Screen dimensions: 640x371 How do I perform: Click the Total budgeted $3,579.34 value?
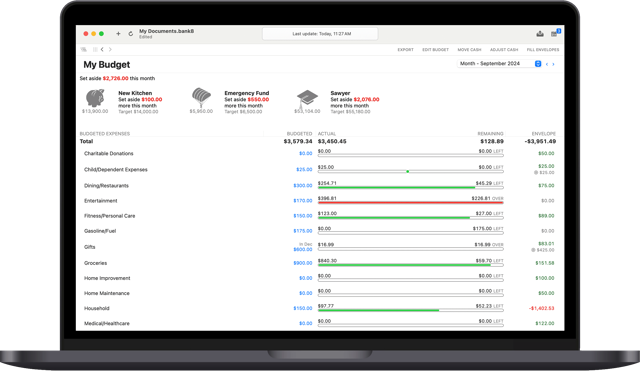[x=298, y=141]
